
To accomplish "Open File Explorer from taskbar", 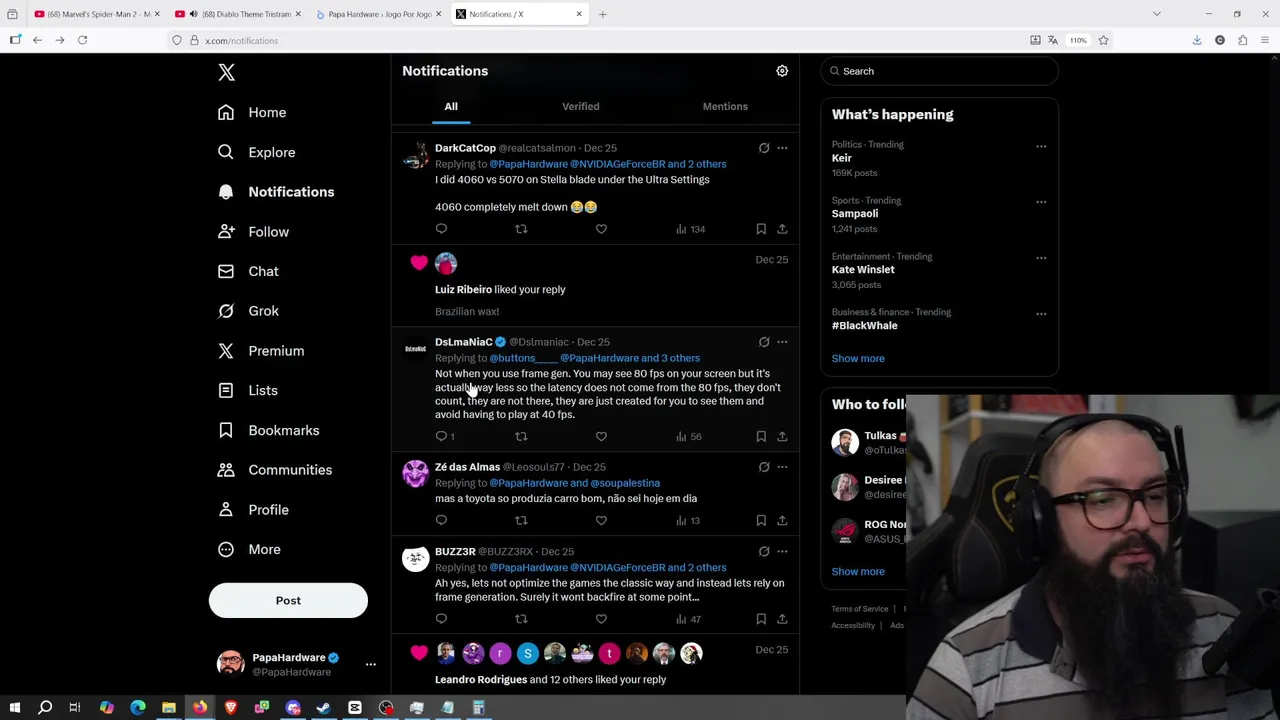I will point(169,708).
